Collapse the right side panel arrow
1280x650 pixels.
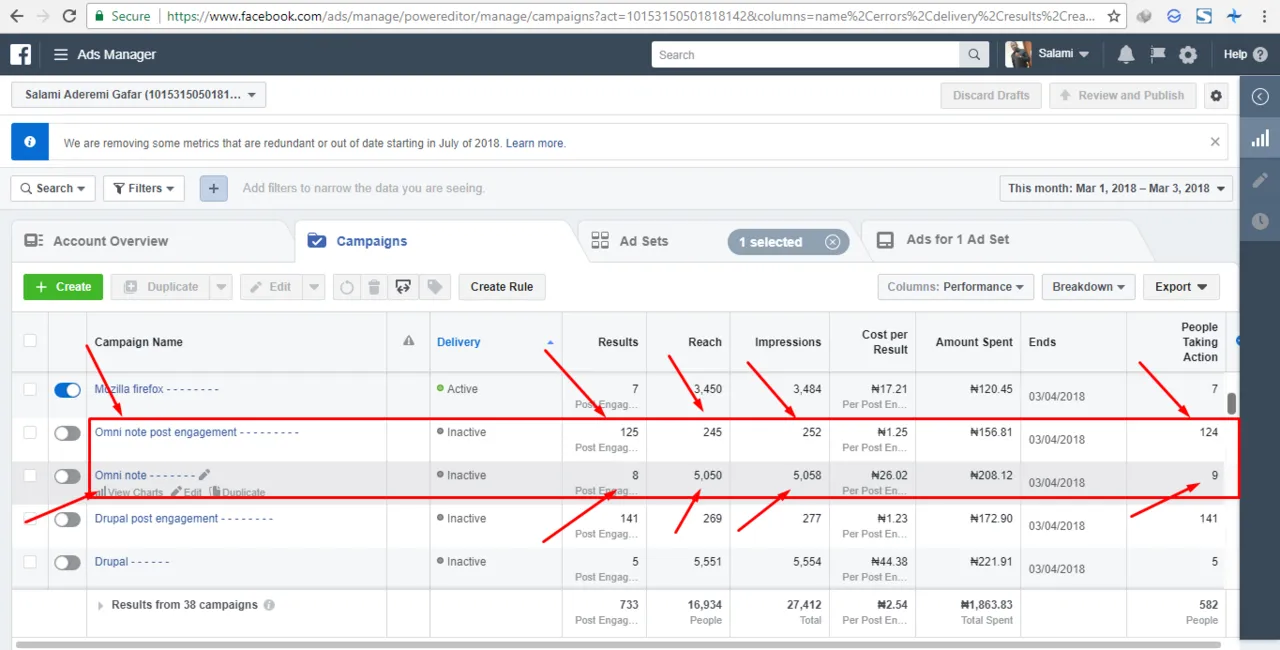pyautogui.click(x=1260, y=97)
